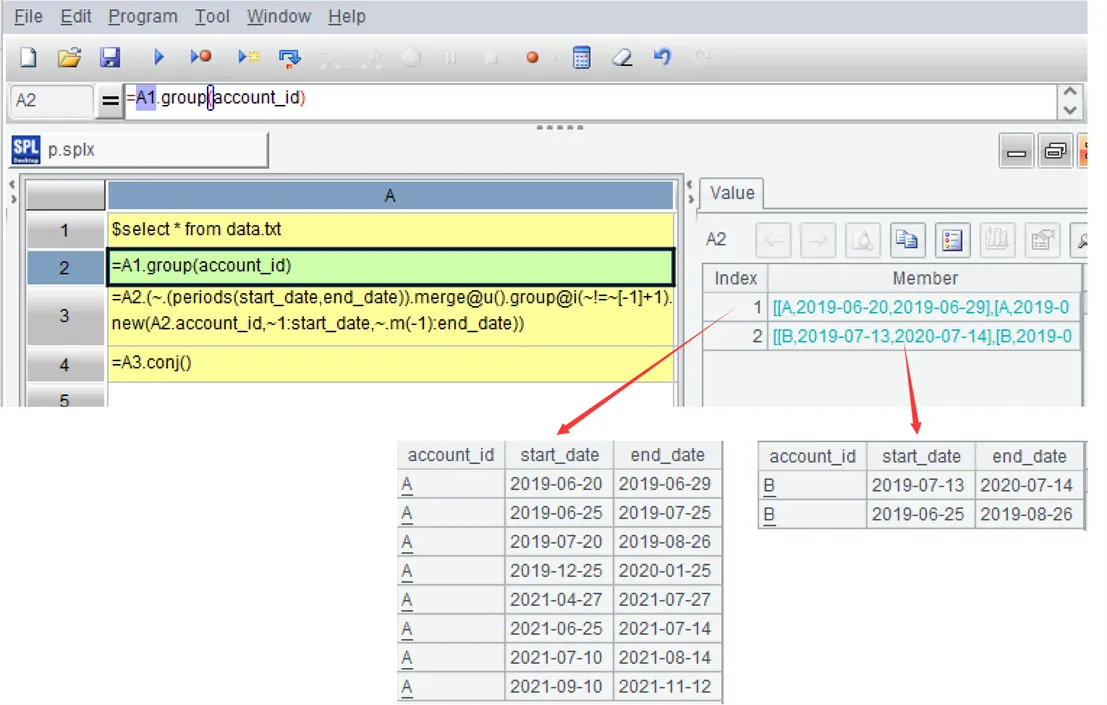Click row header 1

(64, 230)
